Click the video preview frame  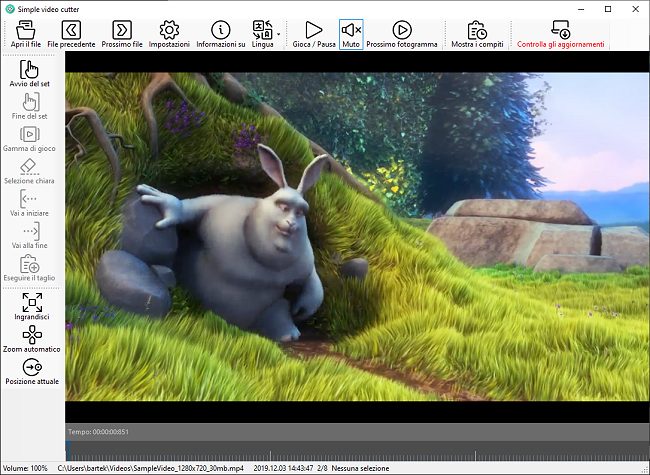(357, 237)
